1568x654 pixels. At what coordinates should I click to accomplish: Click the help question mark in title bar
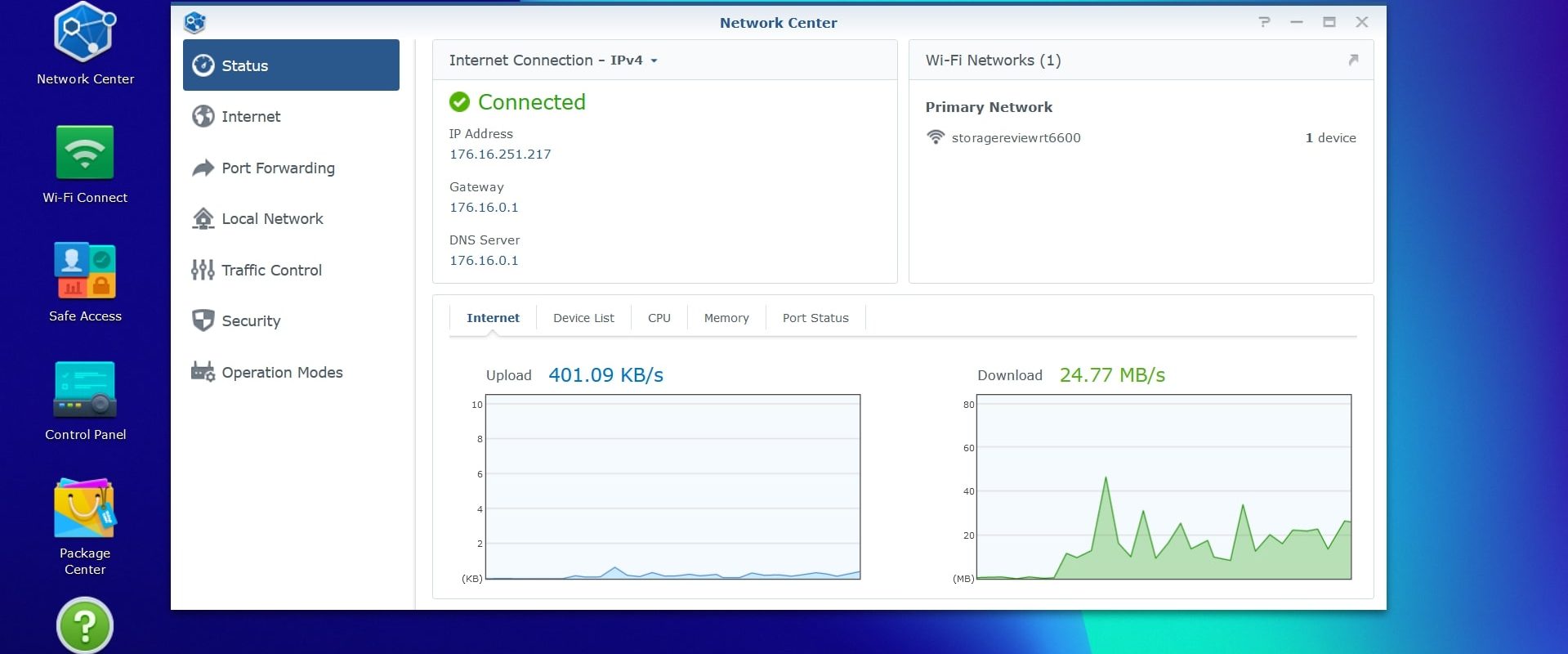1264,22
